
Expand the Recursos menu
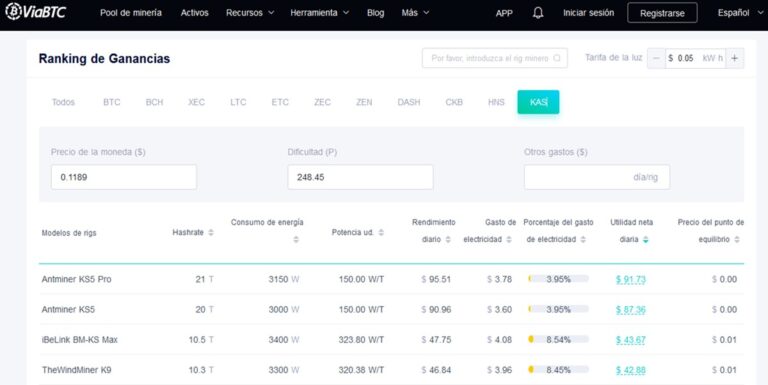tap(250, 13)
